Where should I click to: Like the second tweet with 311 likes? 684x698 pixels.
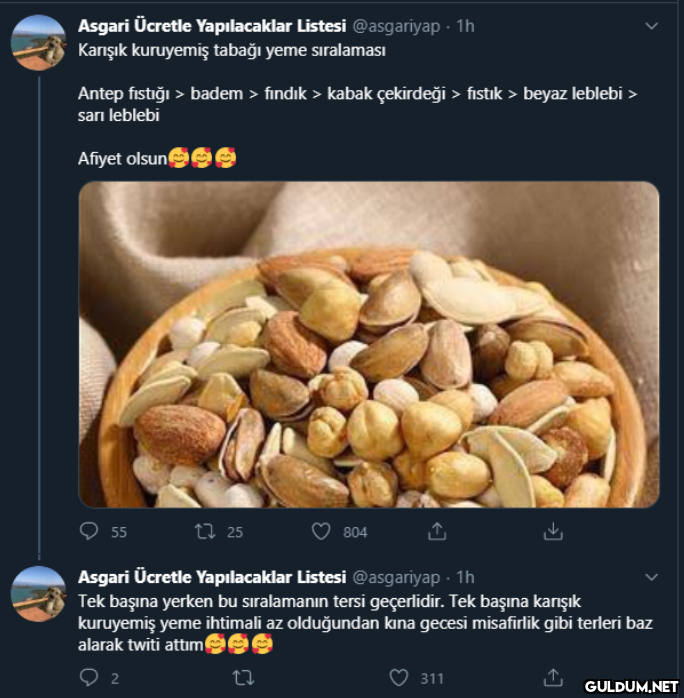[399, 678]
